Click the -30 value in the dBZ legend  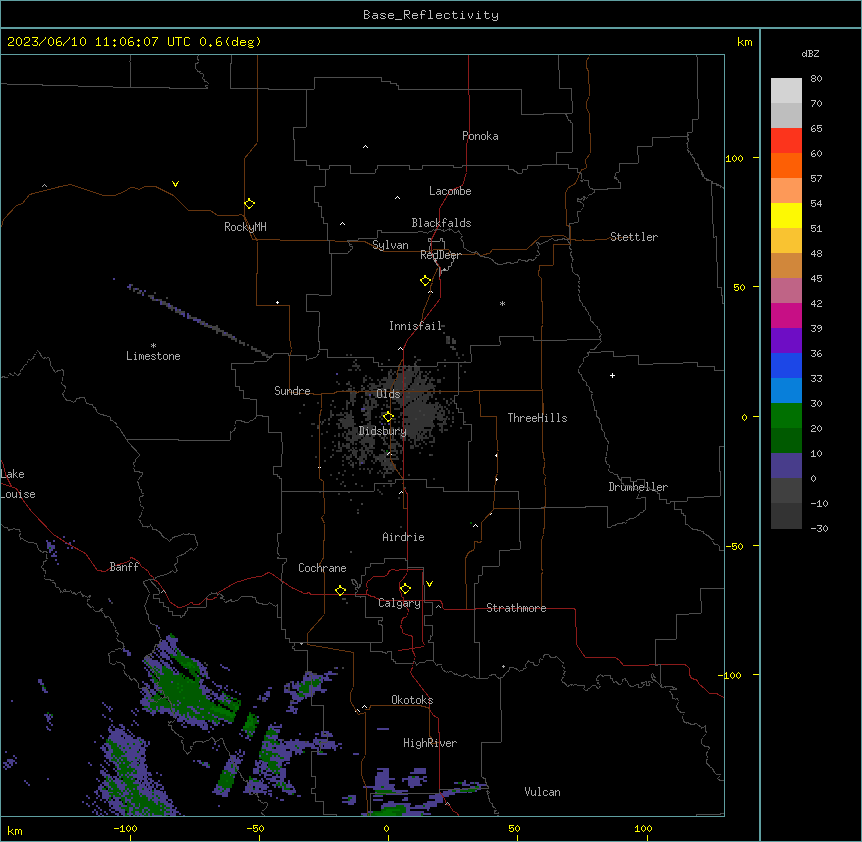[819, 528]
